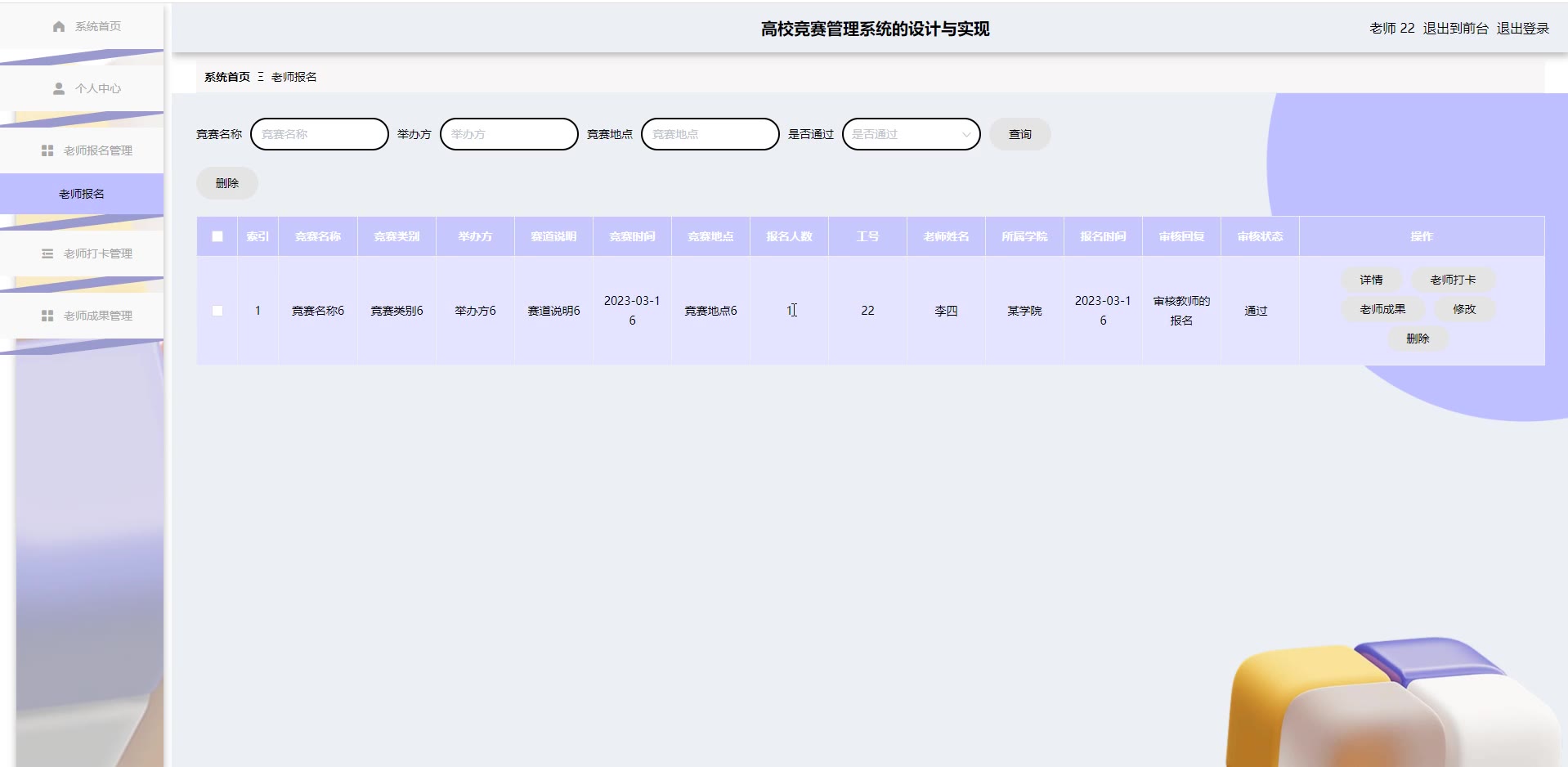Click the 通过 status cell

coord(1260,311)
